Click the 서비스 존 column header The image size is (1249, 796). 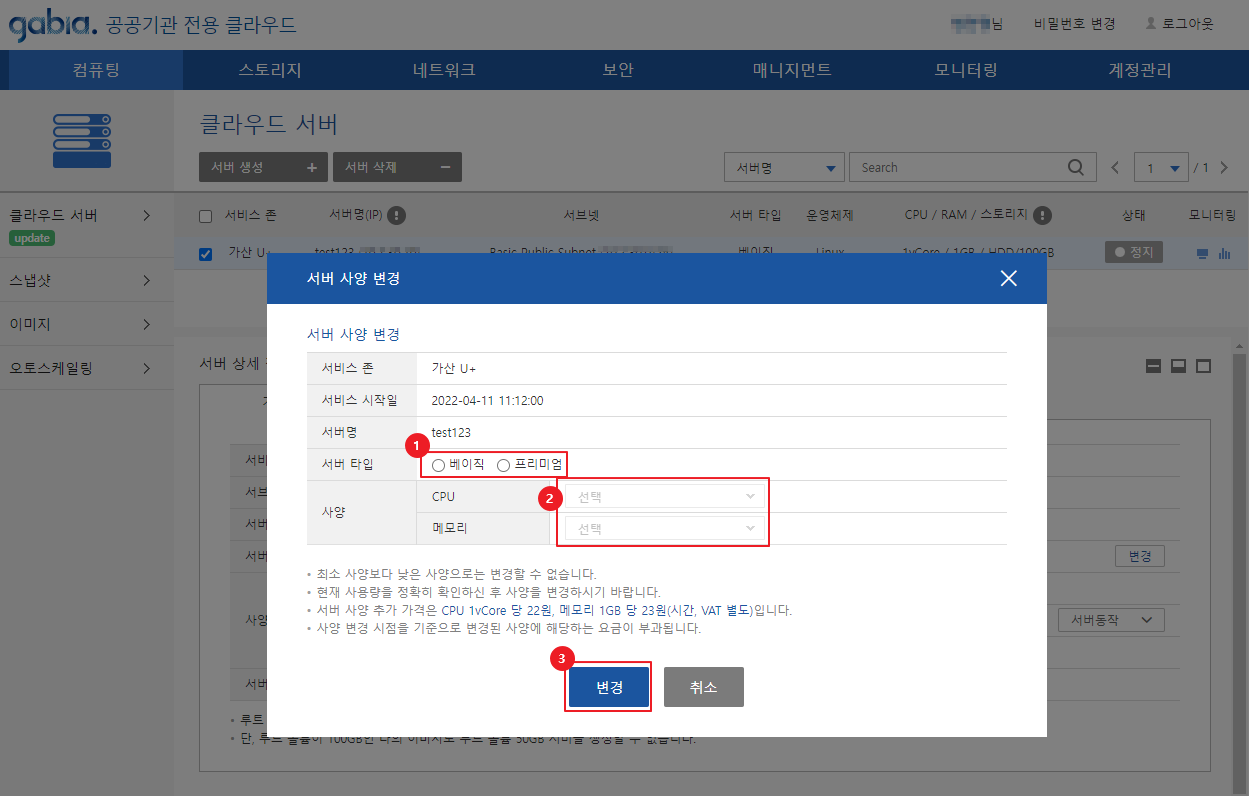(x=251, y=216)
